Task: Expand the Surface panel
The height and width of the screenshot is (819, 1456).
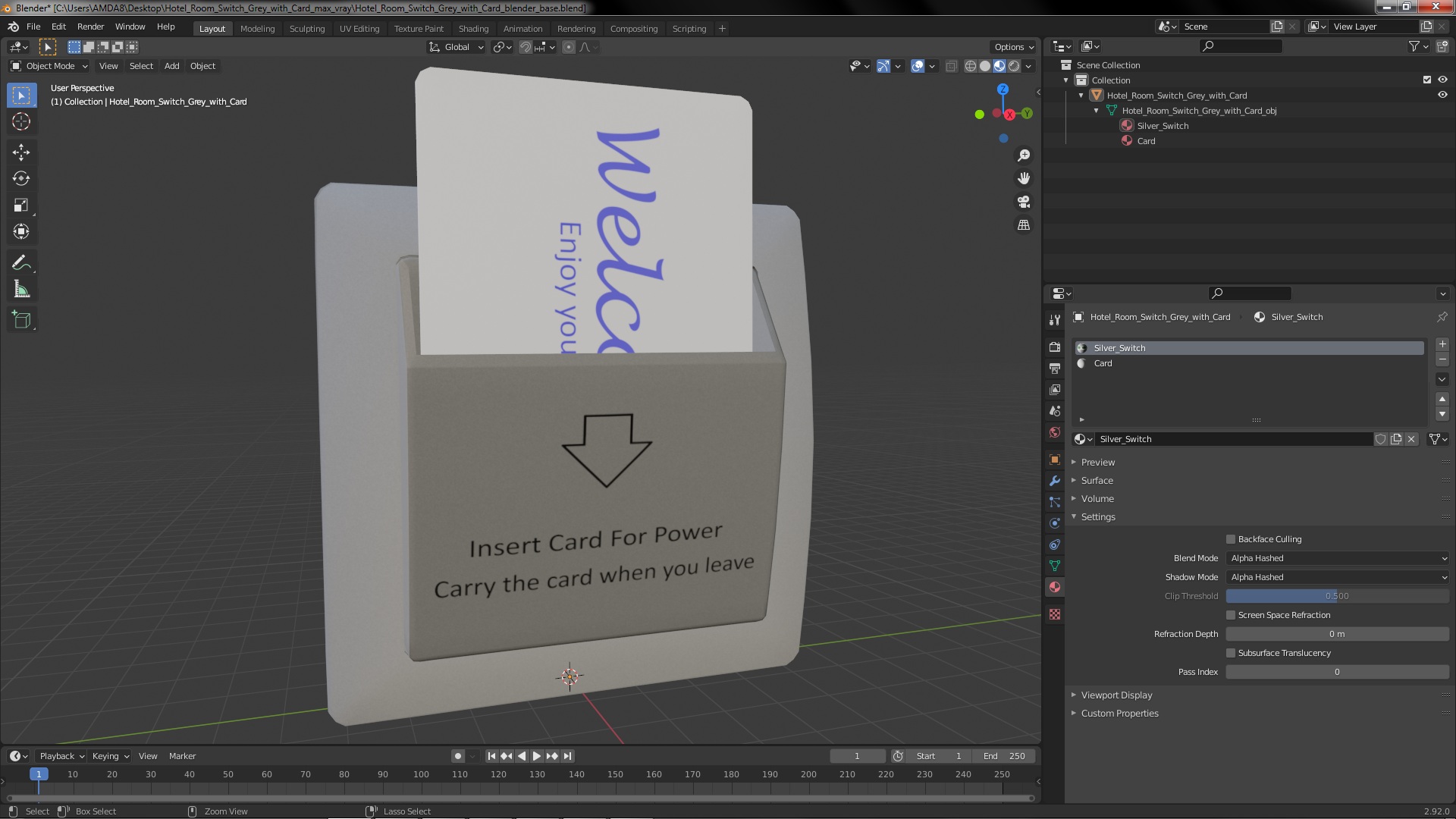Action: point(1097,481)
